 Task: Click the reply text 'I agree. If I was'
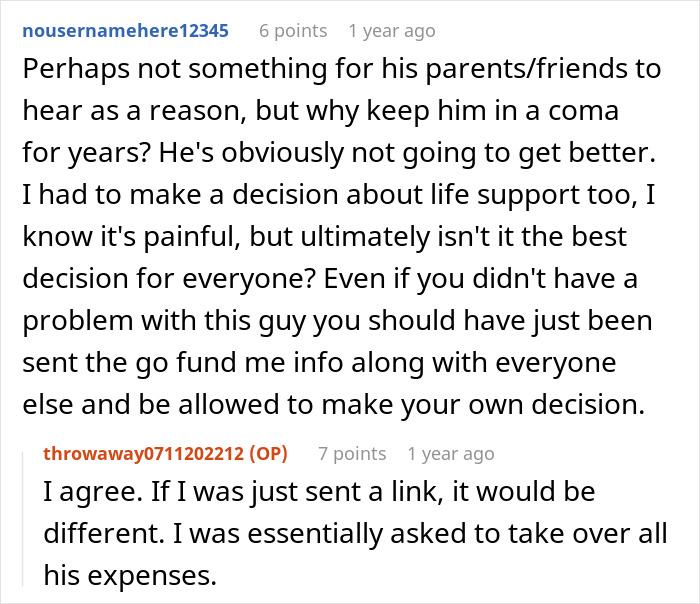coord(319,492)
